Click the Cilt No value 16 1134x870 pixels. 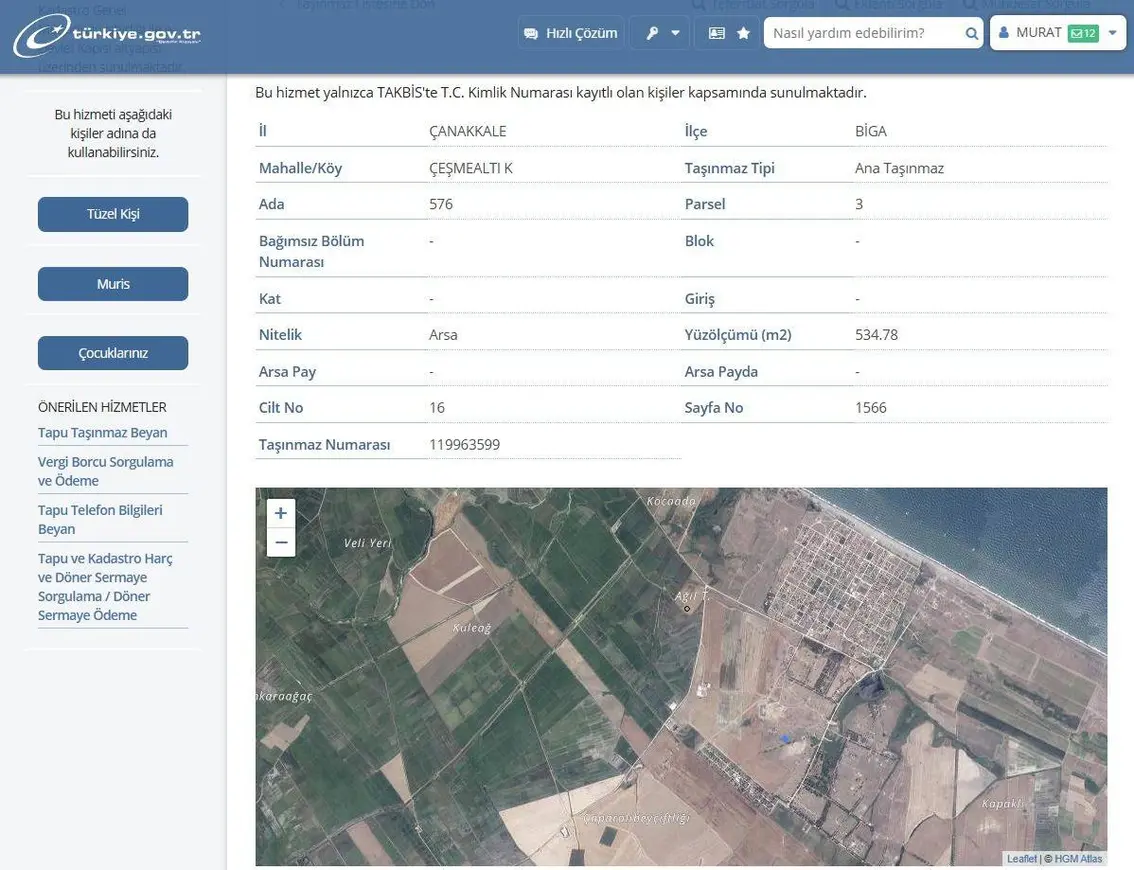click(437, 408)
